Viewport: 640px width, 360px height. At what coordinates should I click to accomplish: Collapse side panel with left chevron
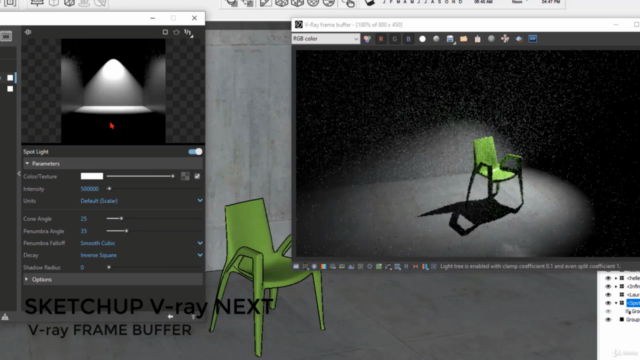pyautogui.click(x=19, y=174)
